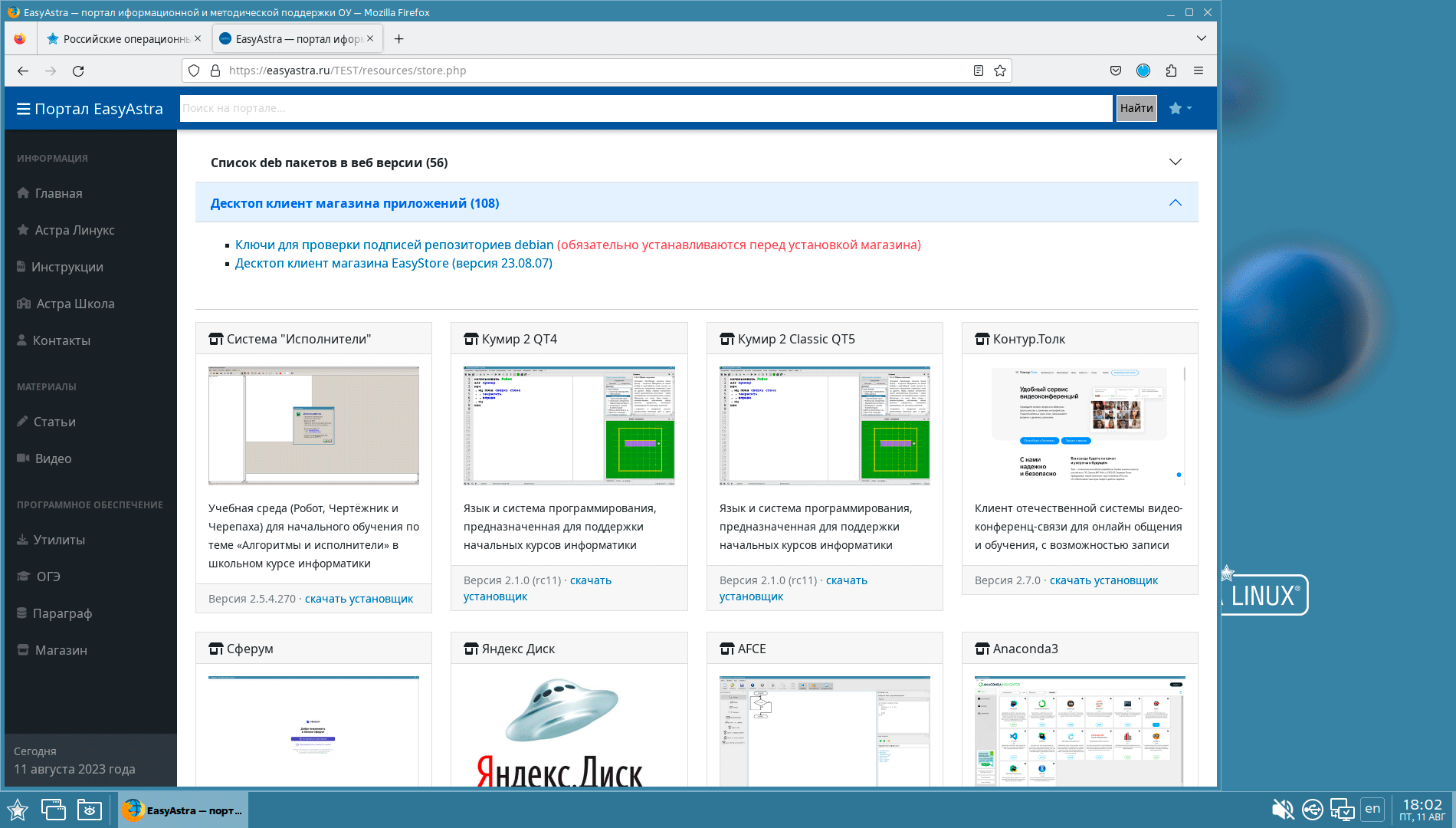Open the Яндекс Диск logo thumbnail
Viewport: 1456px width, 828px height.
click(569, 731)
